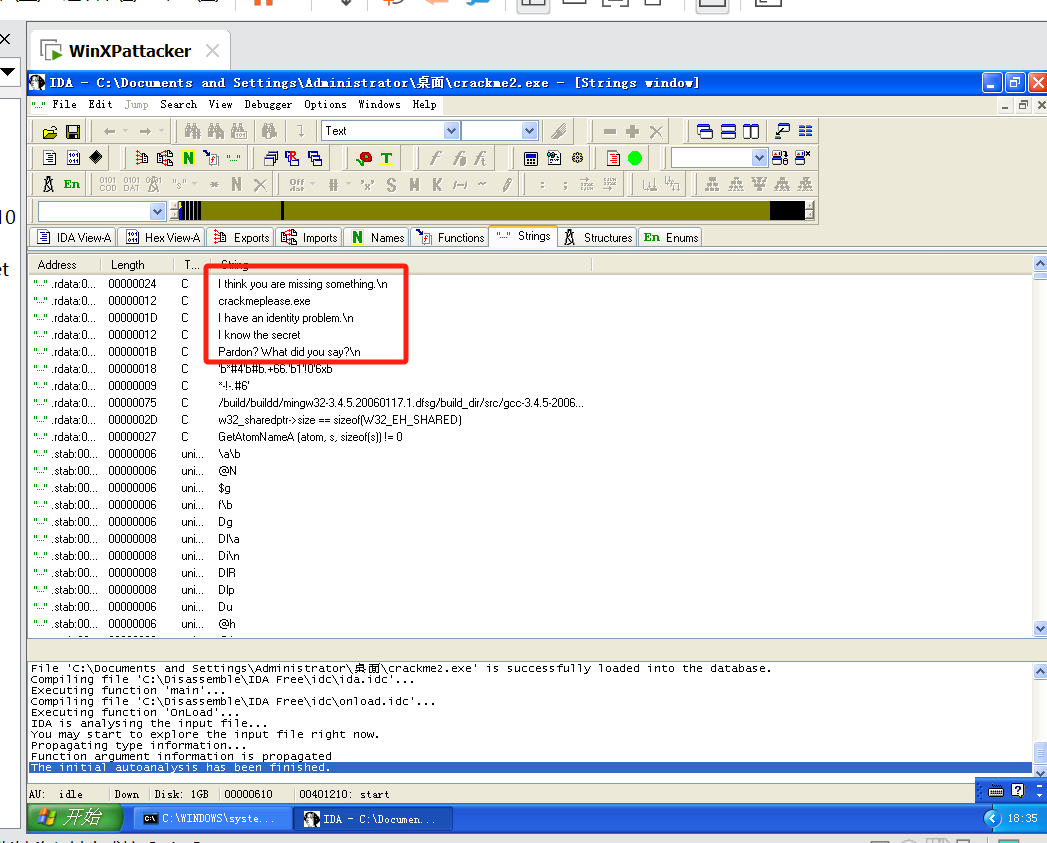
Task: Click the binoculars search toolbar icon
Action: click(192, 132)
